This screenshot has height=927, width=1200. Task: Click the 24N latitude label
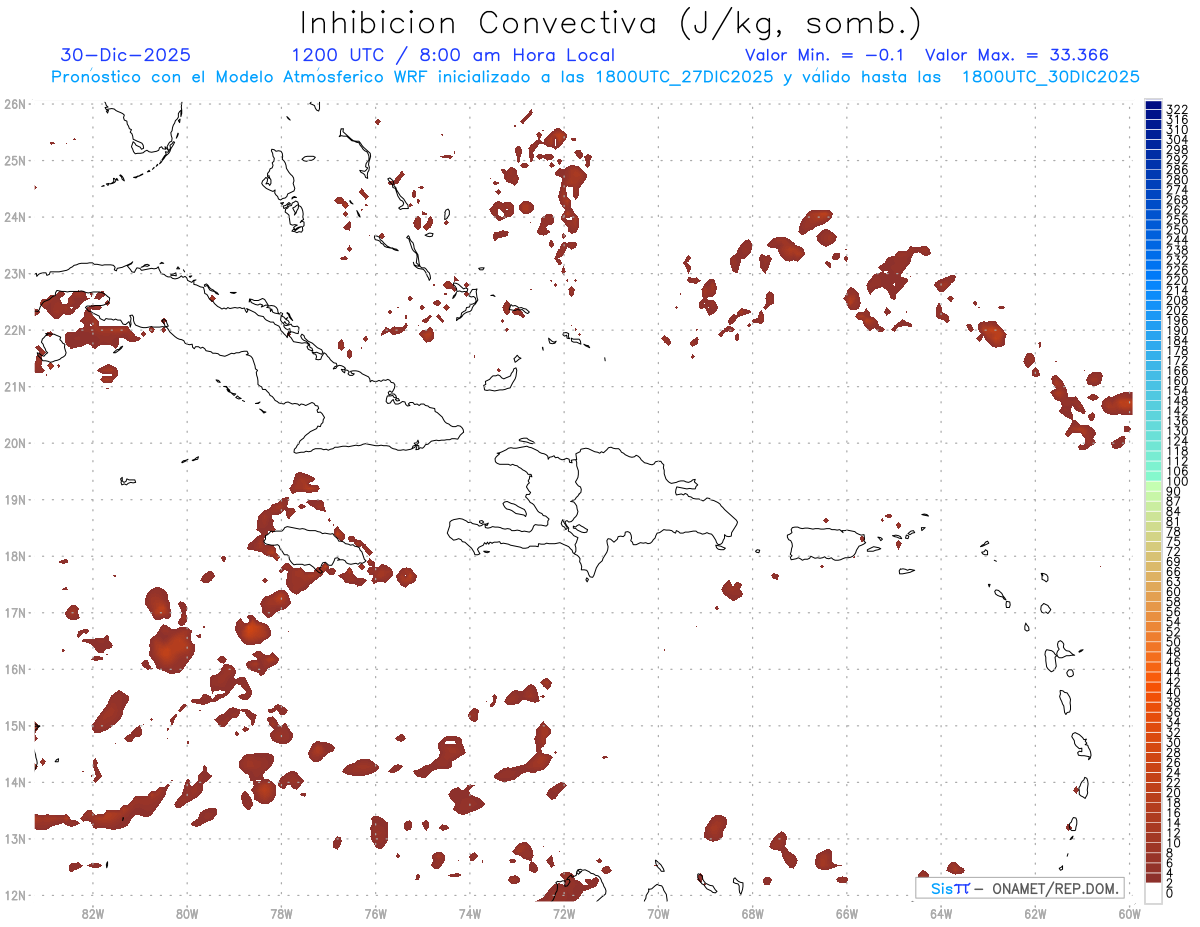pyautogui.click(x=15, y=217)
